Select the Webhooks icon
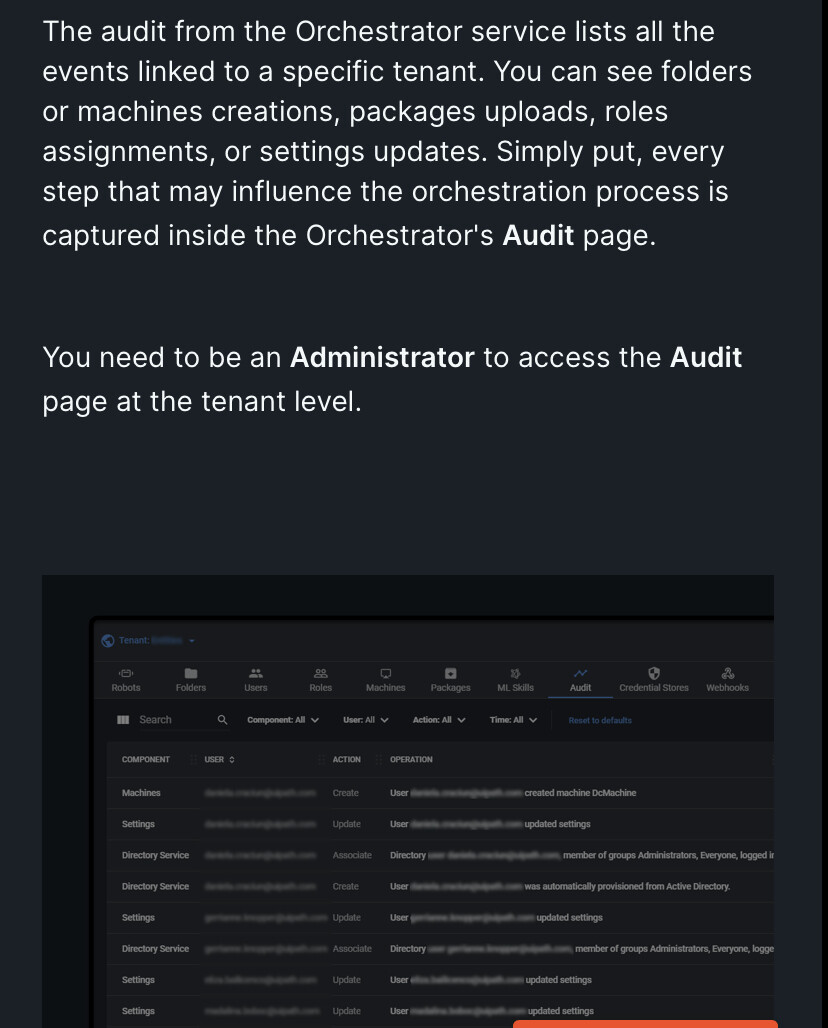 point(728,673)
